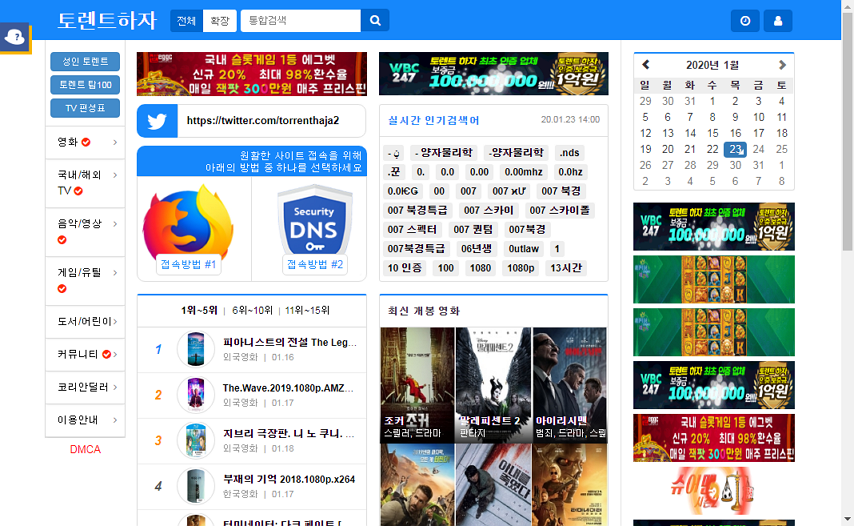Open the 조커 movie poster

(x=417, y=384)
